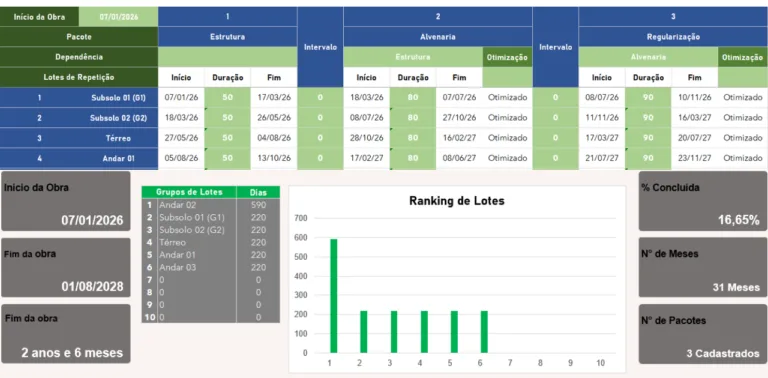Viewport: 768px width, 378px height.
Task: Click the package number 1 header
Action: [x=228, y=17]
